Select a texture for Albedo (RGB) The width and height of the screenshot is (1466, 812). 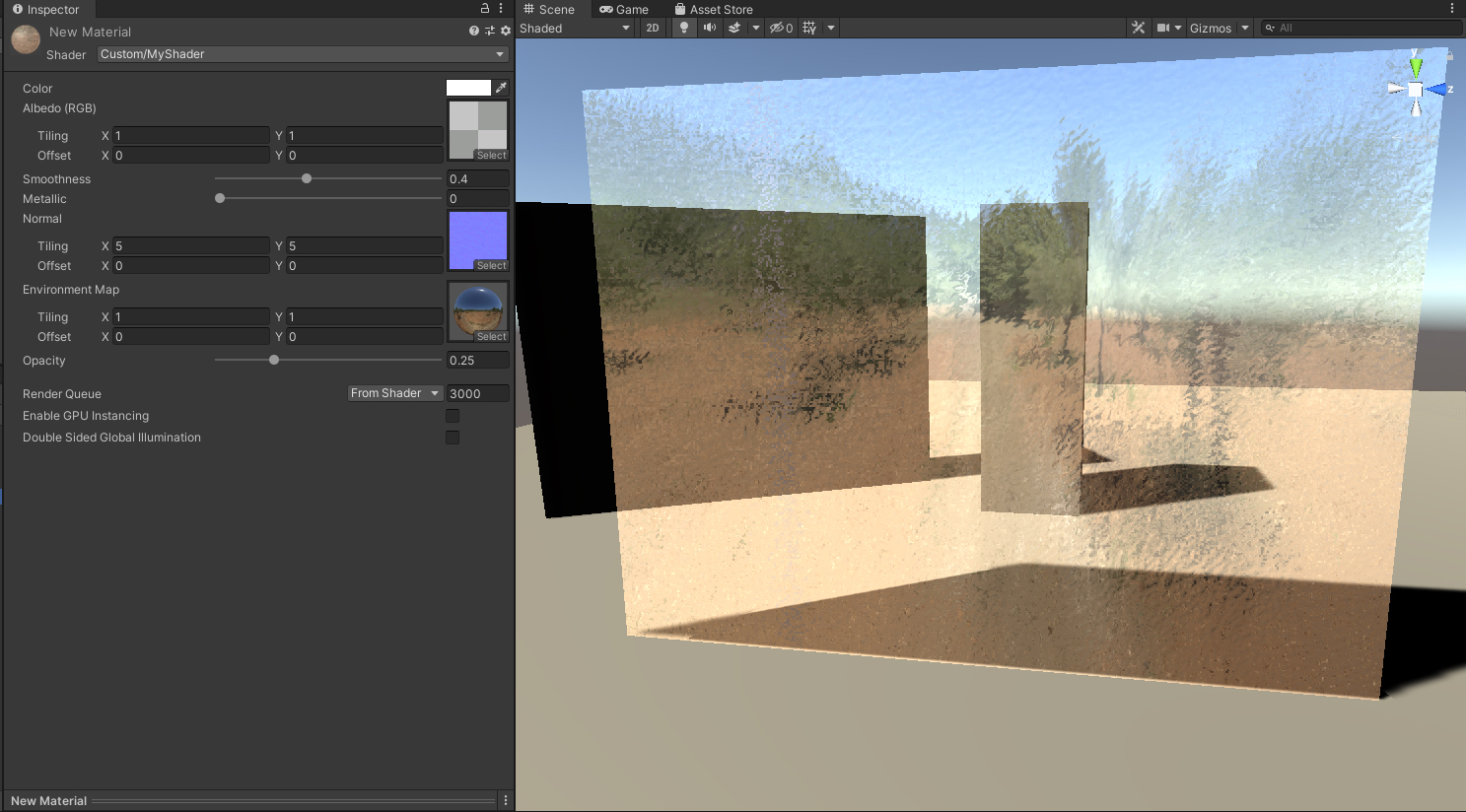pos(491,156)
